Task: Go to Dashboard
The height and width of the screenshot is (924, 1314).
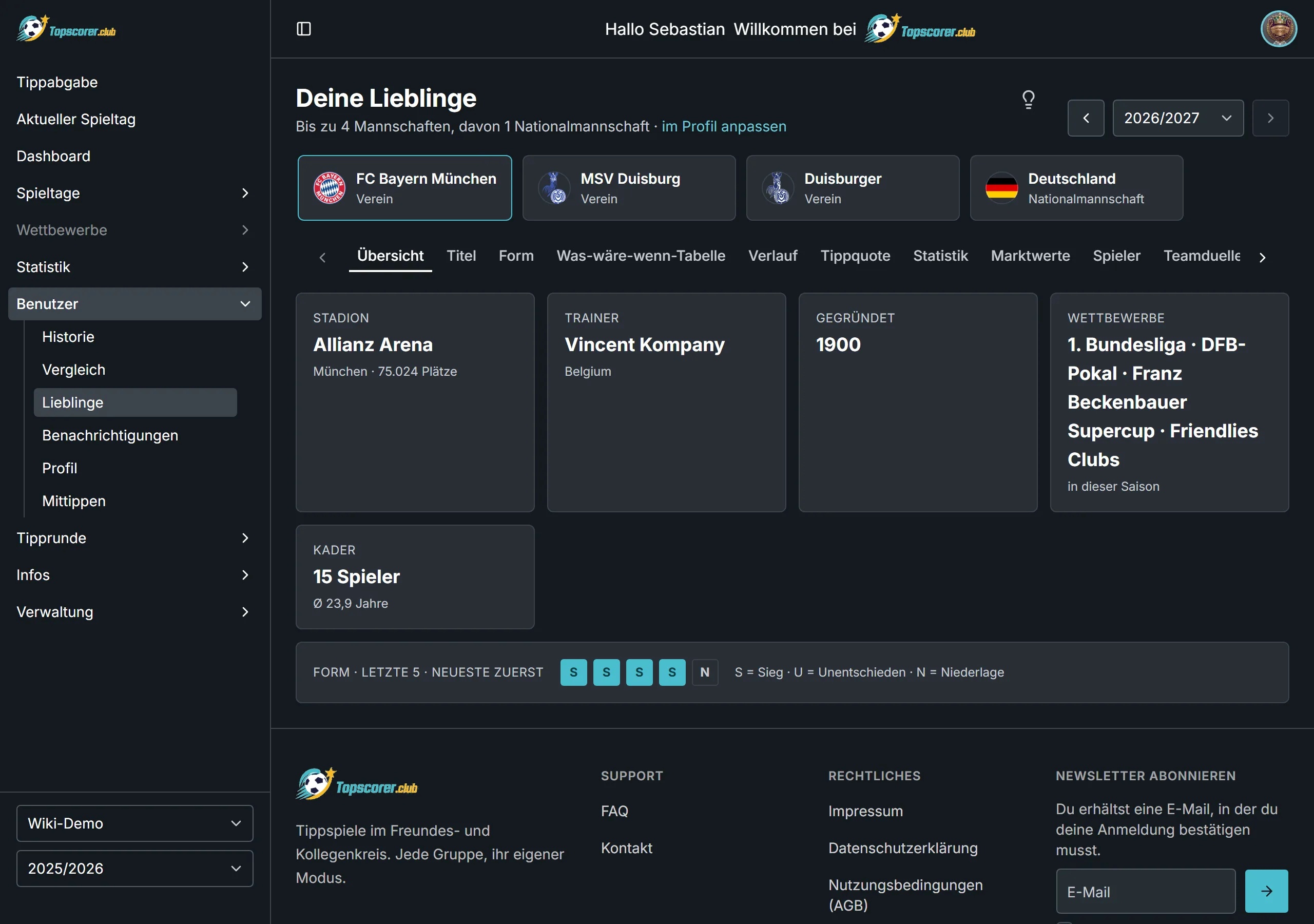Action: tap(135, 156)
